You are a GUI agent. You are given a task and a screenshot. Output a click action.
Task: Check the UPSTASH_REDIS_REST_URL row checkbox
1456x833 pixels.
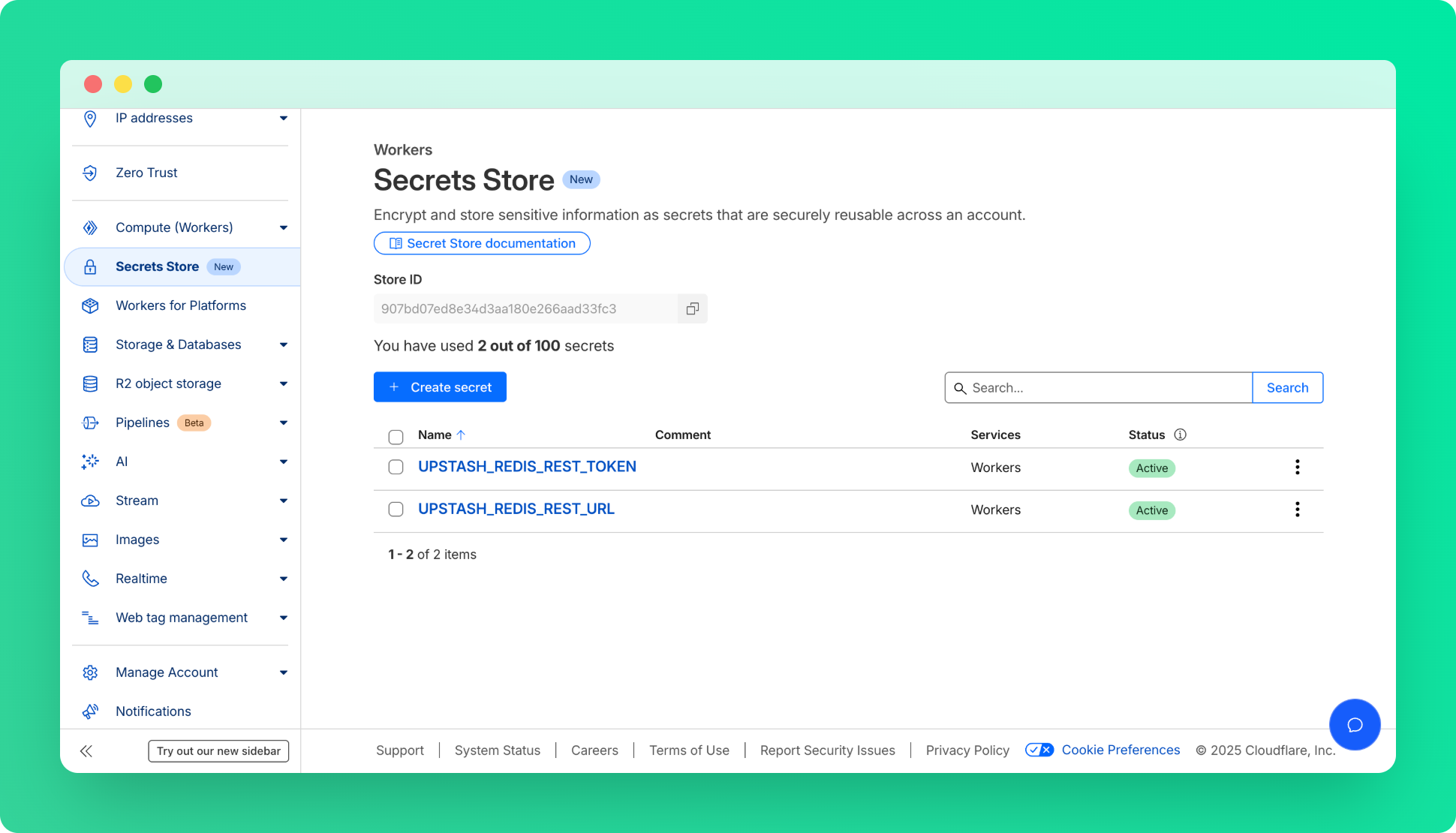(x=396, y=510)
